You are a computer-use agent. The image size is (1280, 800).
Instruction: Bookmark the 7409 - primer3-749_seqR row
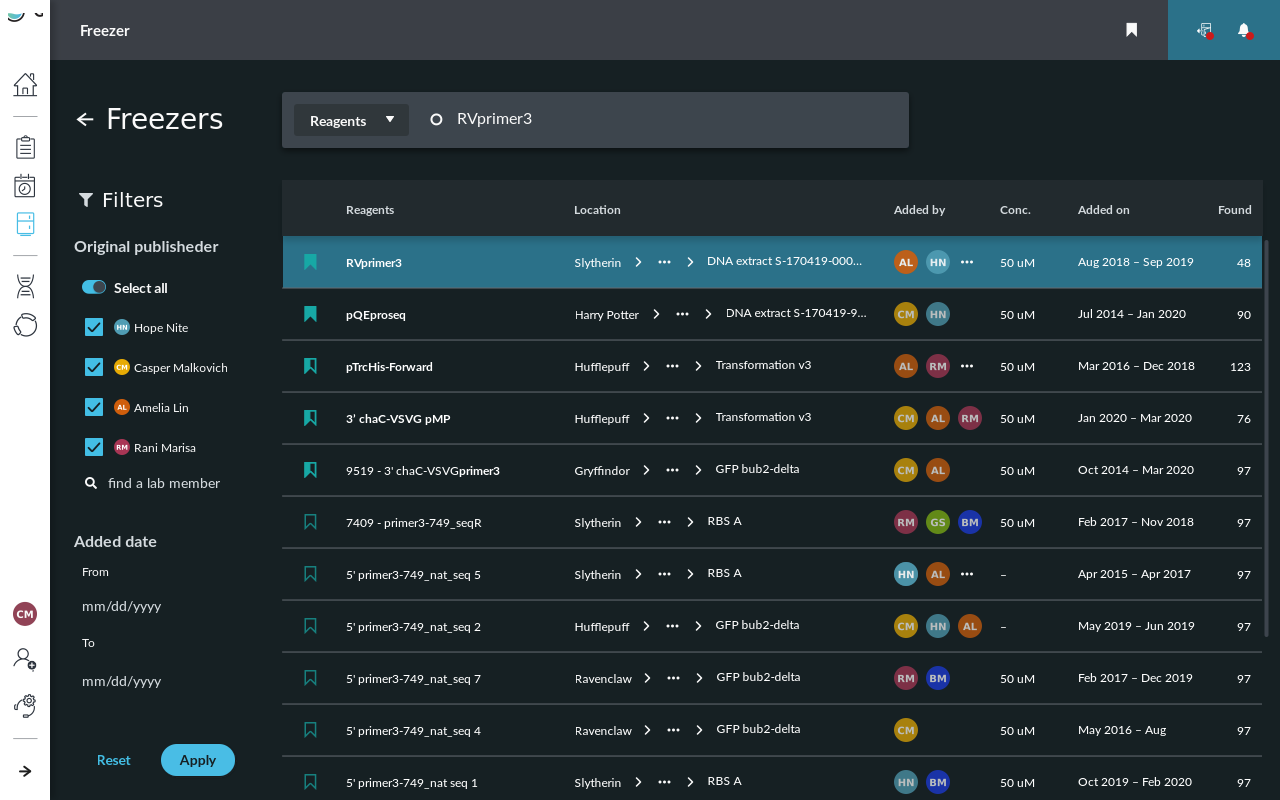(x=310, y=522)
